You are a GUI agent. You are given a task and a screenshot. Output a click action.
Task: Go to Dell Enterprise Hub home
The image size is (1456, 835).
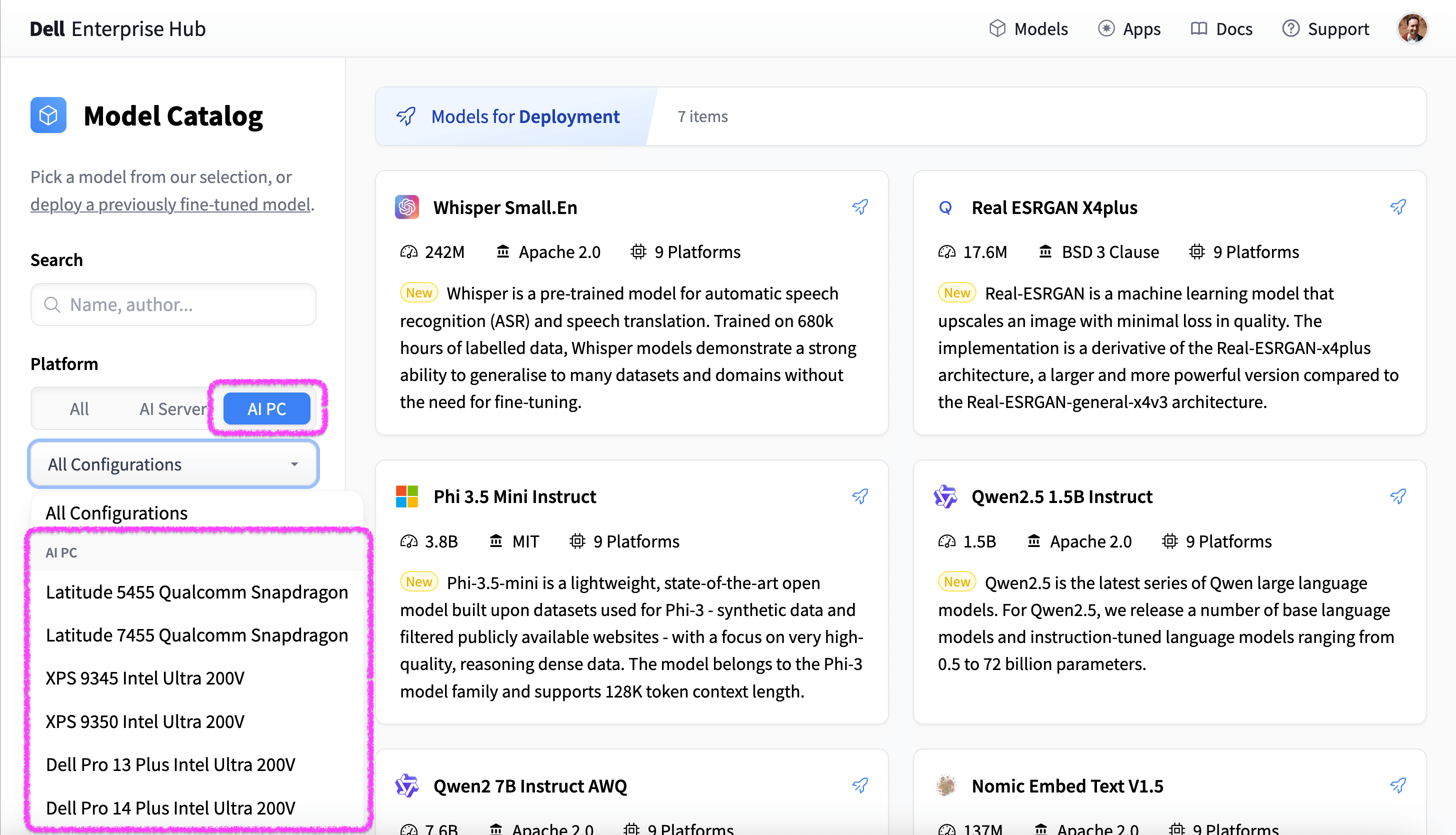pos(117,28)
